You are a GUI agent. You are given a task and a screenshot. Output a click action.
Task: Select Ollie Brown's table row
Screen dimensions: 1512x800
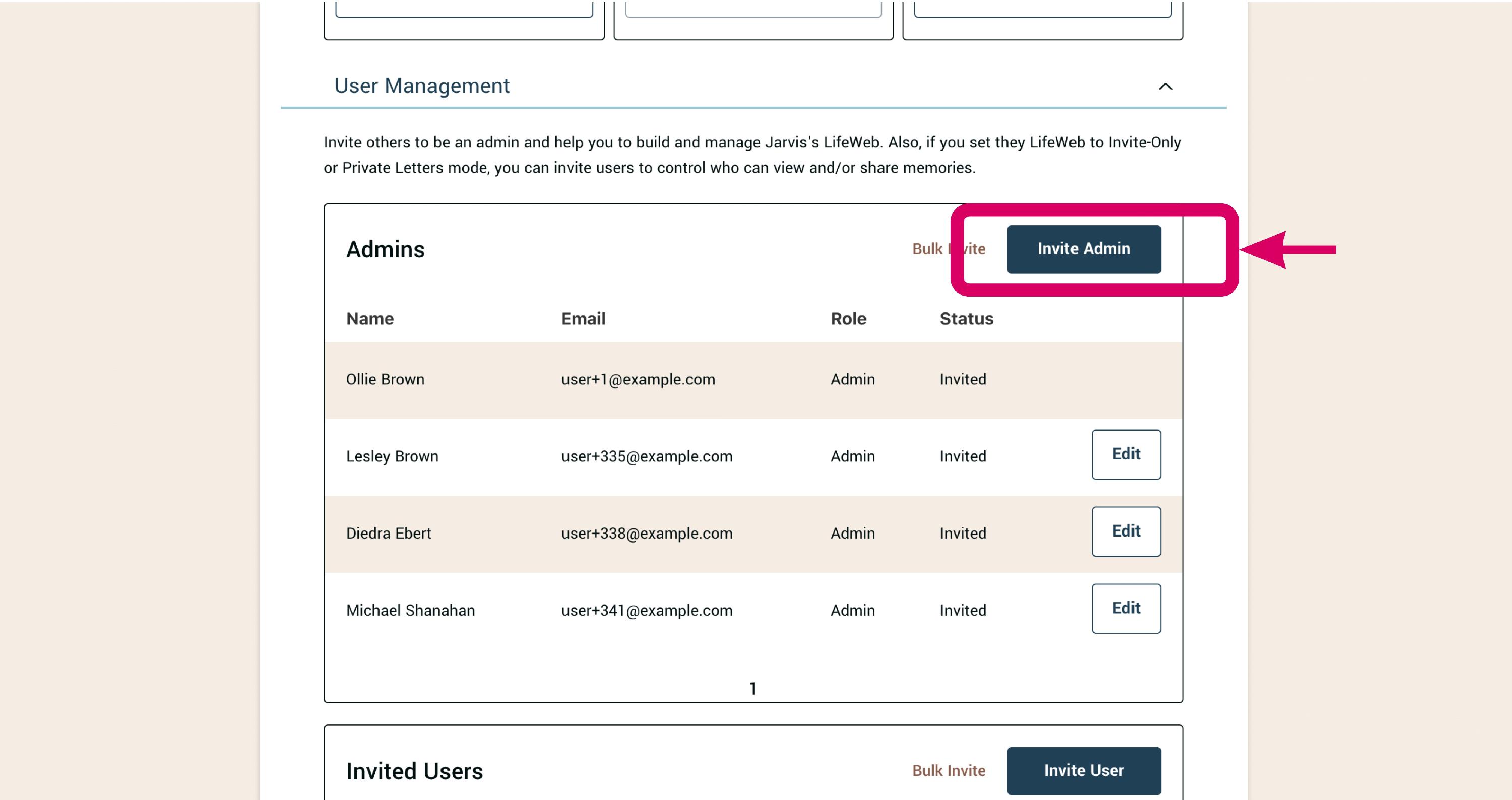[x=705, y=379]
